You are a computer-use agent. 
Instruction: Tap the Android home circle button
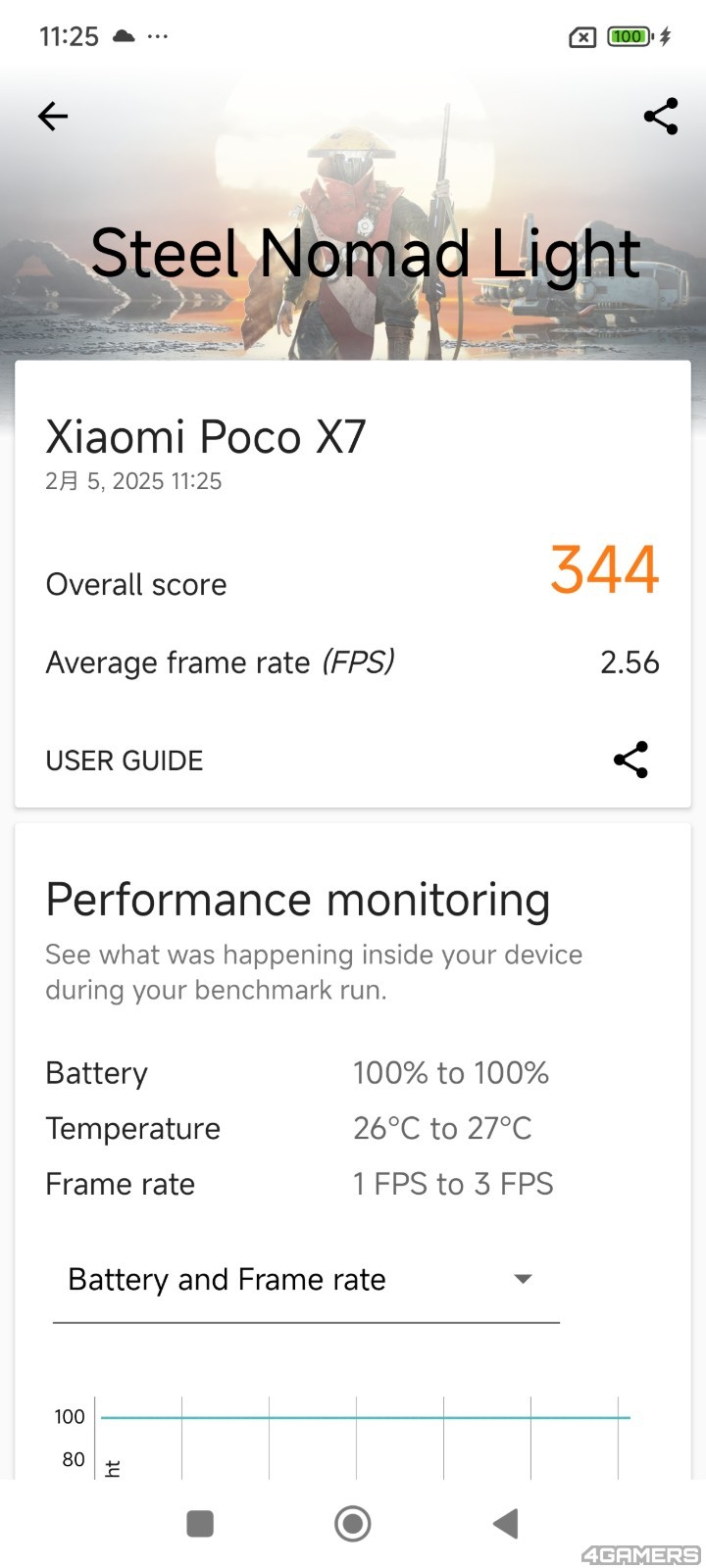[353, 1524]
